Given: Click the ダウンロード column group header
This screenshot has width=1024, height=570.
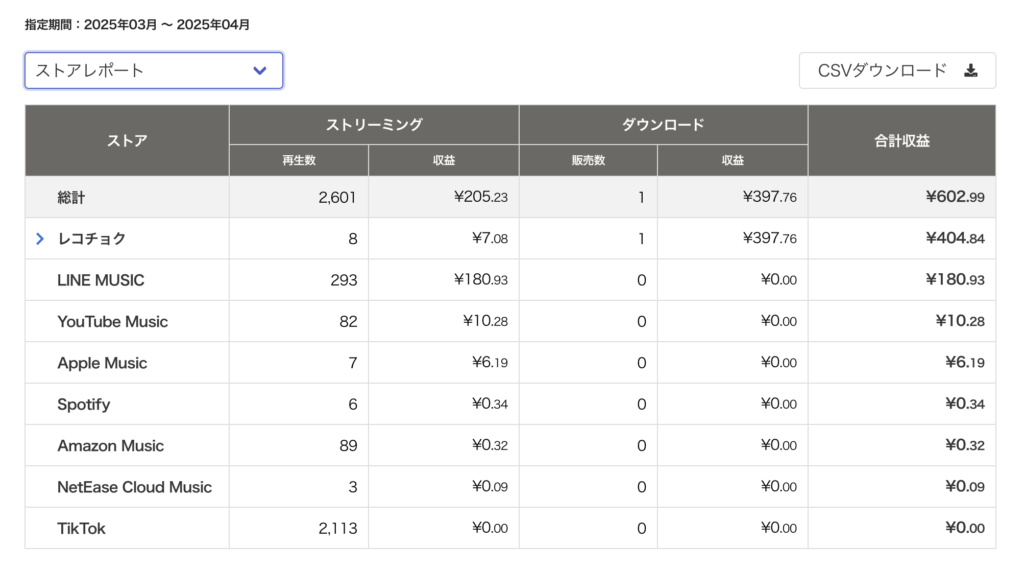Looking at the screenshot, I should pos(664,125).
